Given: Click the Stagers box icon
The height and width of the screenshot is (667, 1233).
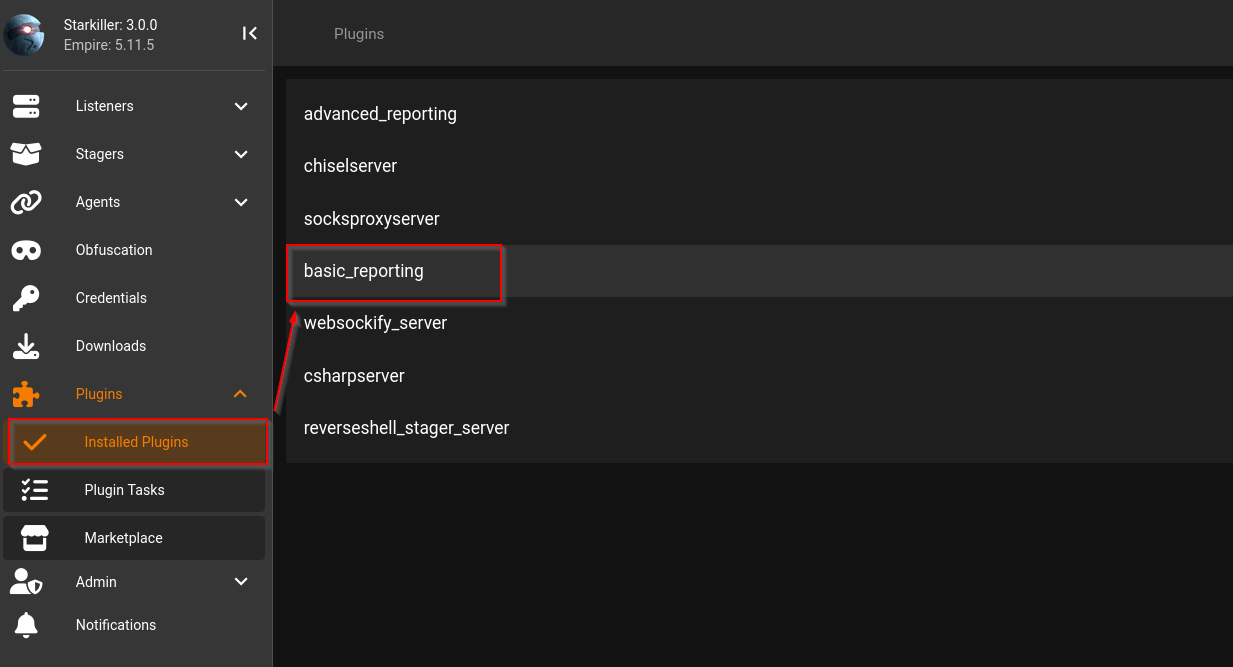Looking at the screenshot, I should [x=26, y=154].
